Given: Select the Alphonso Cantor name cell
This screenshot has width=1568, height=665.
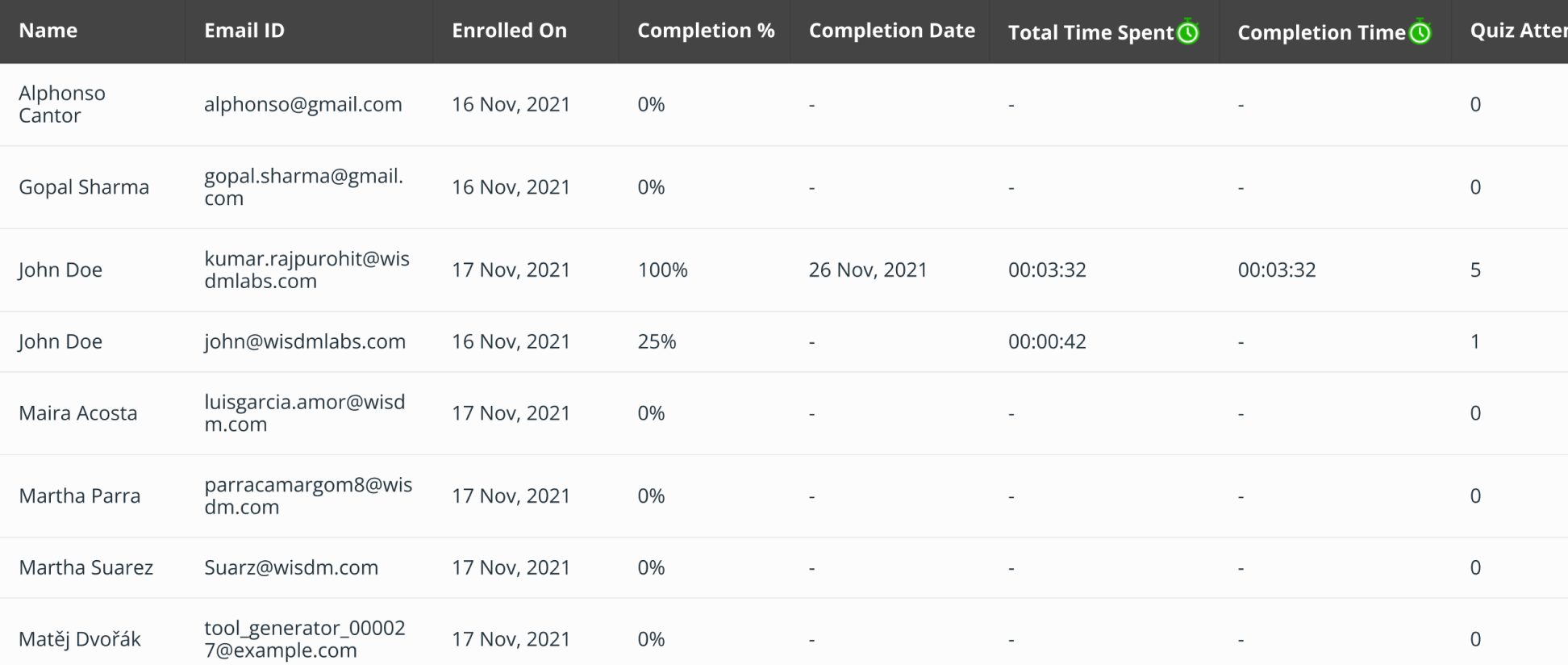Looking at the screenshot, I should coord(62,104).
